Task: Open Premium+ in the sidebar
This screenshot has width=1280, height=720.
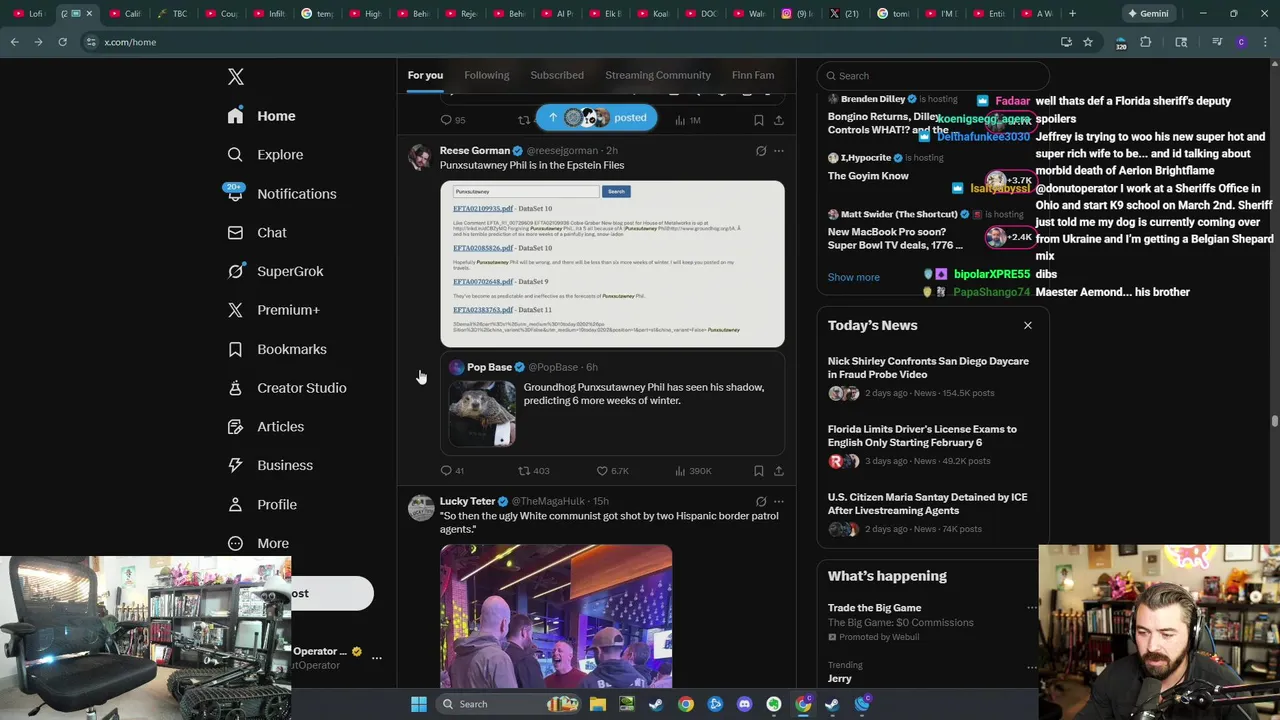Action: [x=273, y=310]
